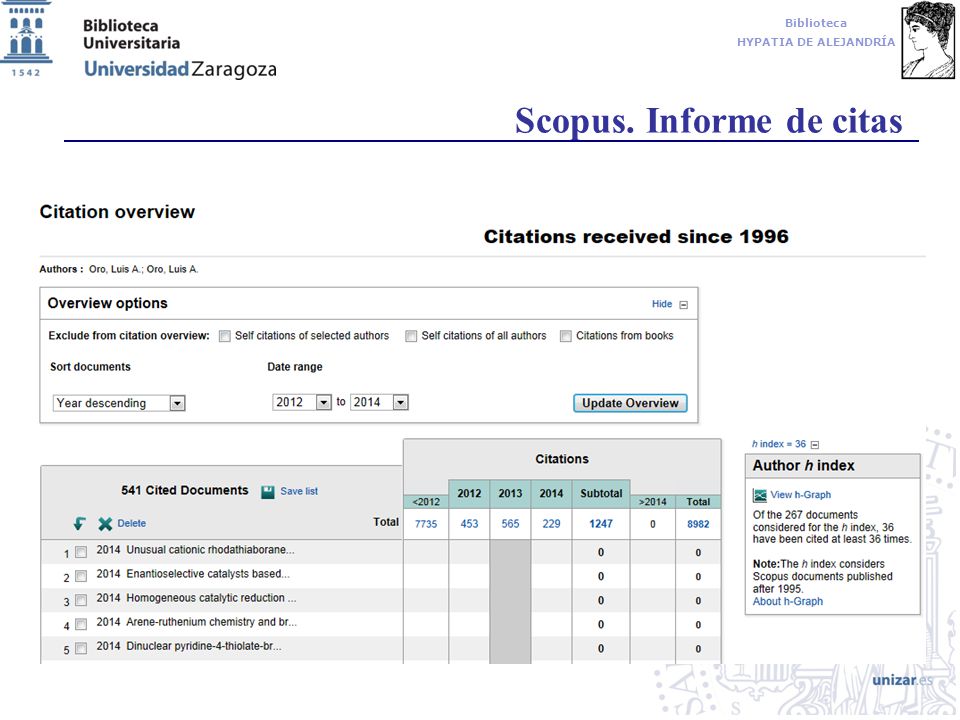This screenshot has height=720, width=960.
Task: Check the Dinuclear pyridine-4-thiolate row checkbox
Action: click(x=81, y=648)
